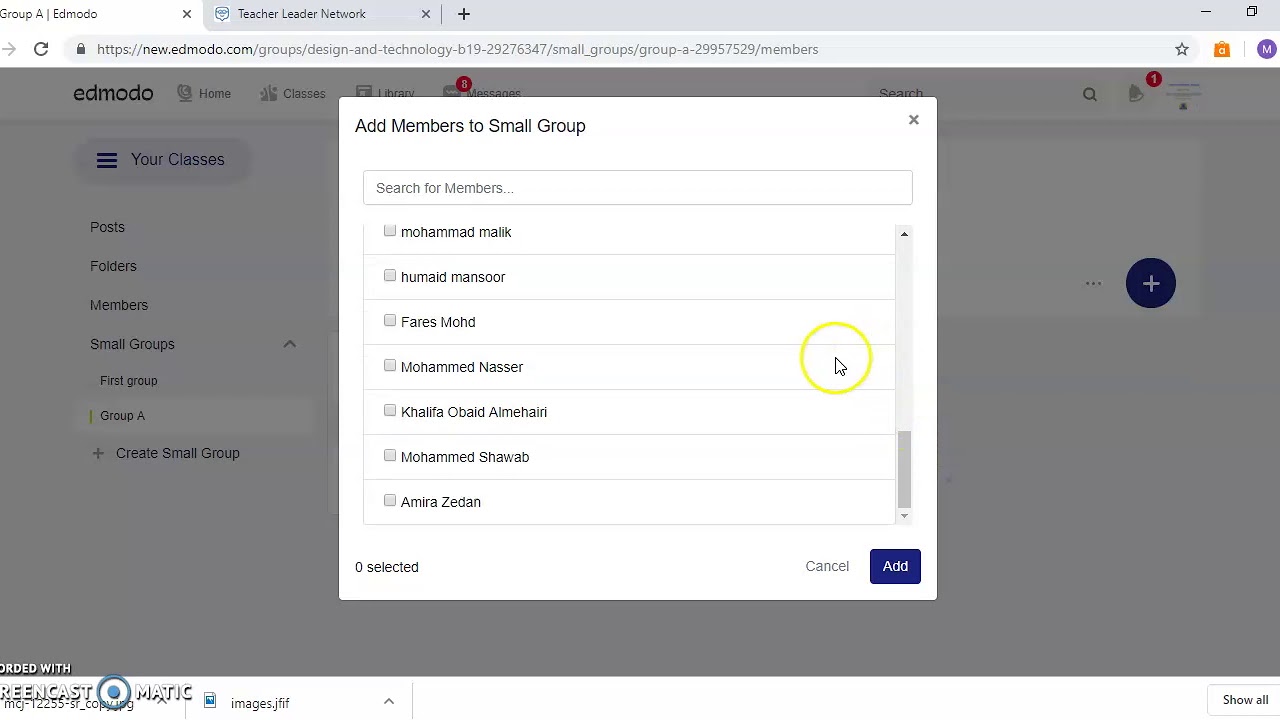Click the blue plus button
Image resolution: width=1280 pixels, height=720 pixels.
(x=1151, y=284)
